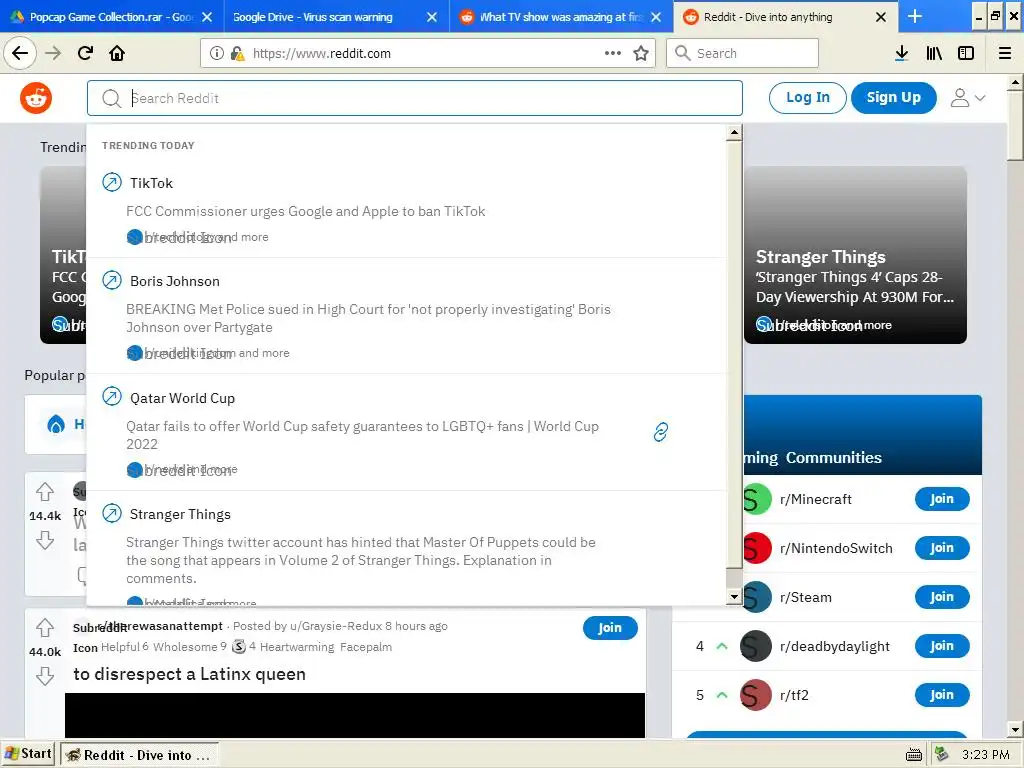Open the Firefox hamburger menu

point(1005,53)
